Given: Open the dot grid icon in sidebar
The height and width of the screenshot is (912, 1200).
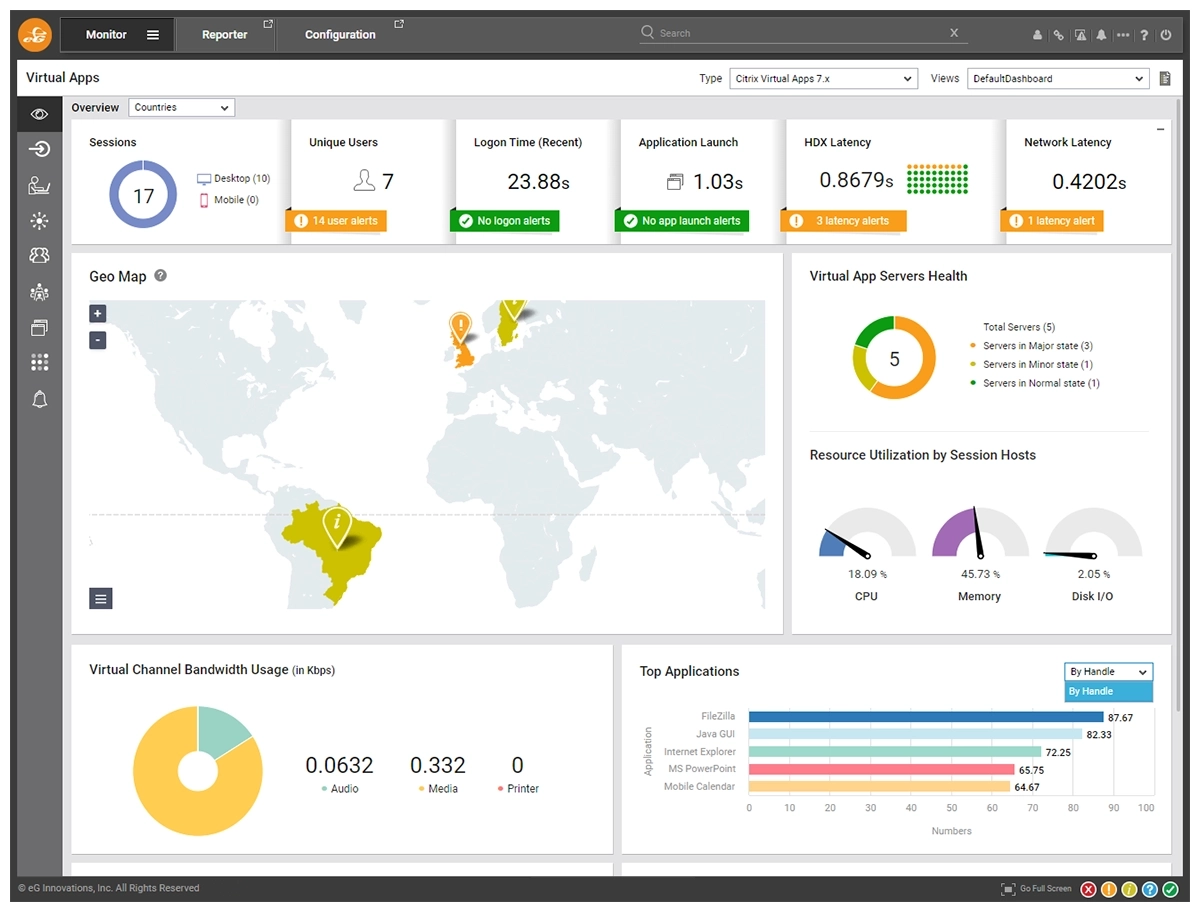Looking at the screenshot, I should click(x=39, y=362).
